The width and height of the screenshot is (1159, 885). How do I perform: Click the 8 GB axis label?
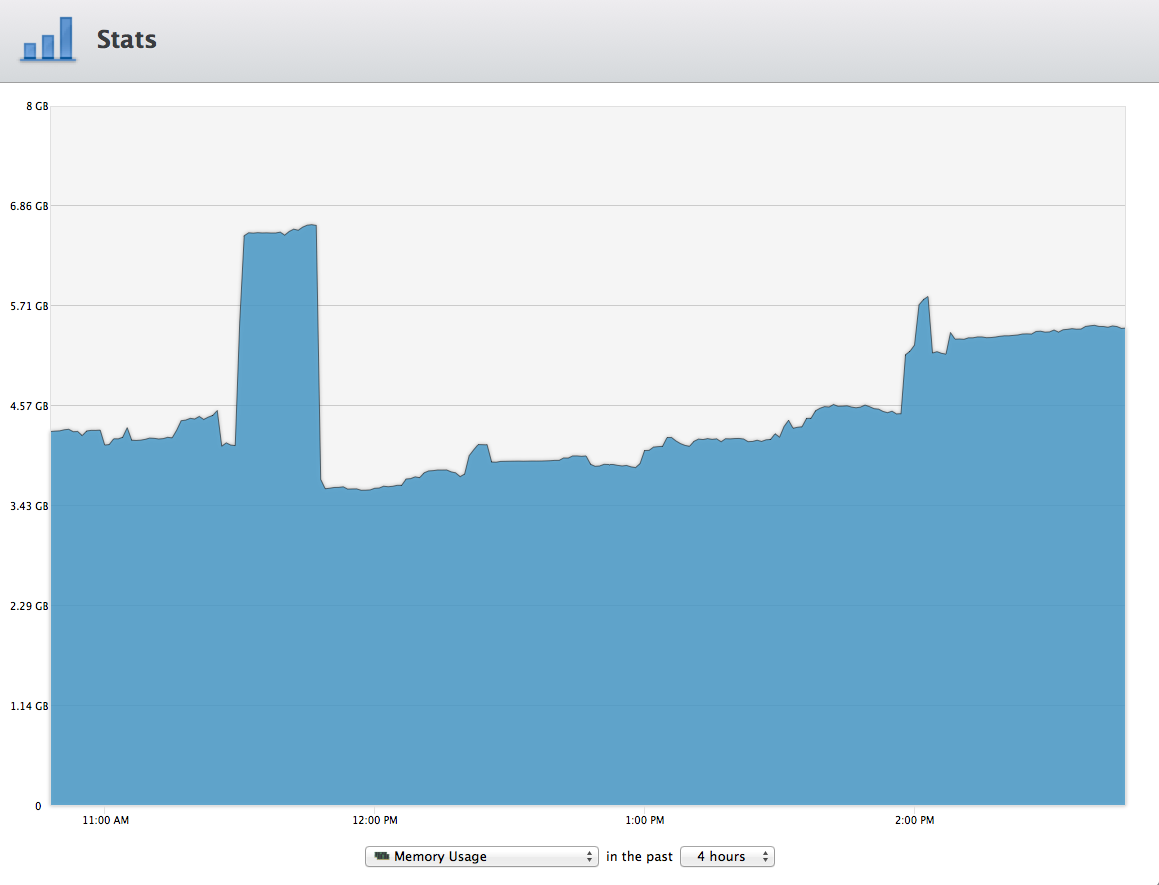tap(37, 106)
